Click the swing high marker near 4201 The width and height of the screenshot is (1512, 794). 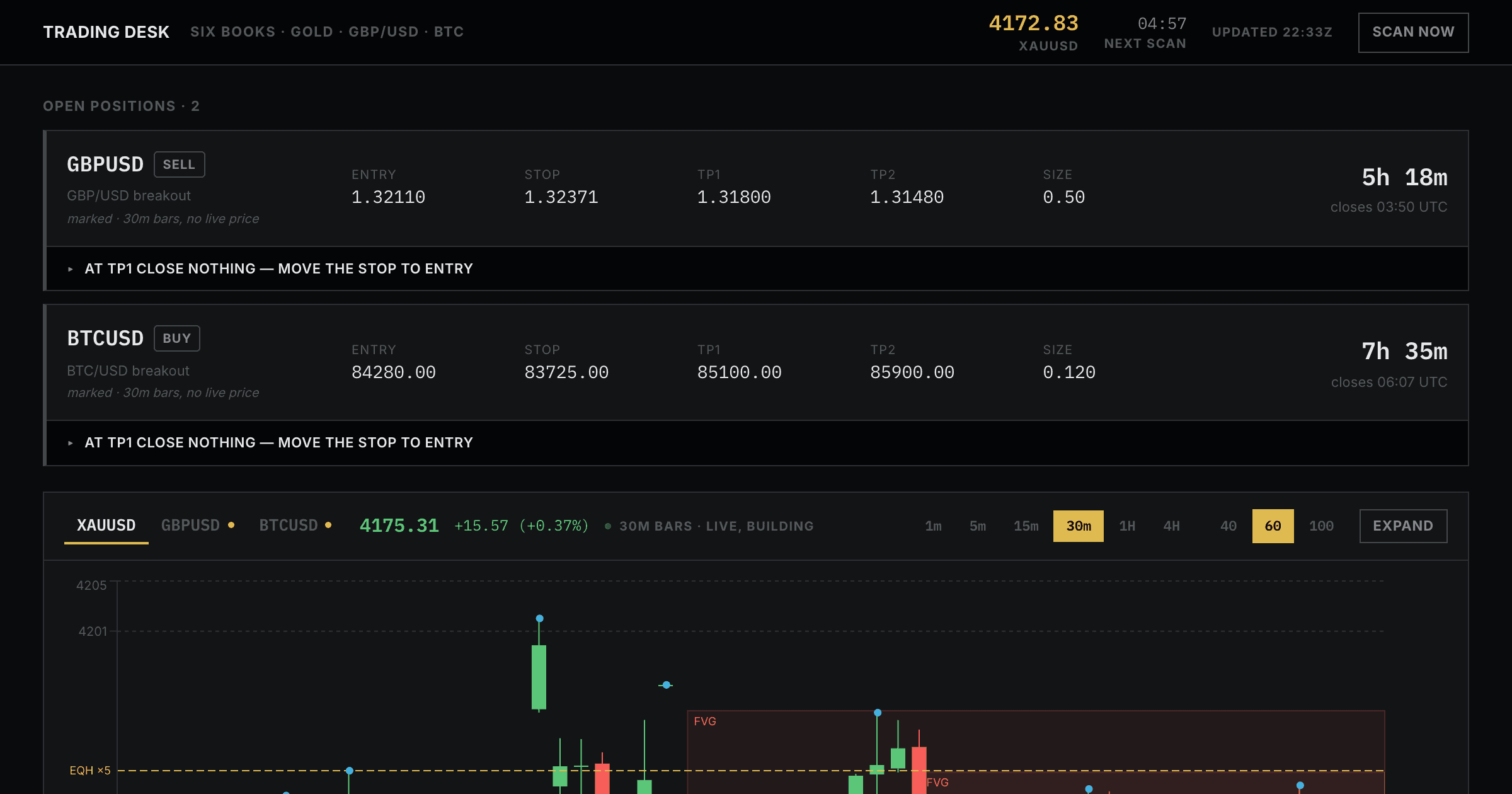click(x=539, y=618)
